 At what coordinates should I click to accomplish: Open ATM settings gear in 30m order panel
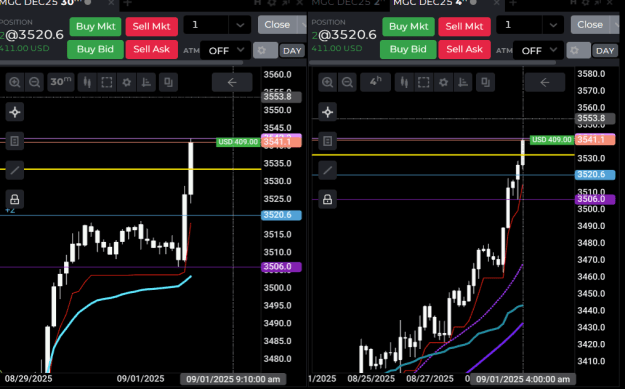pyautogui.click(x=265, y=51)
